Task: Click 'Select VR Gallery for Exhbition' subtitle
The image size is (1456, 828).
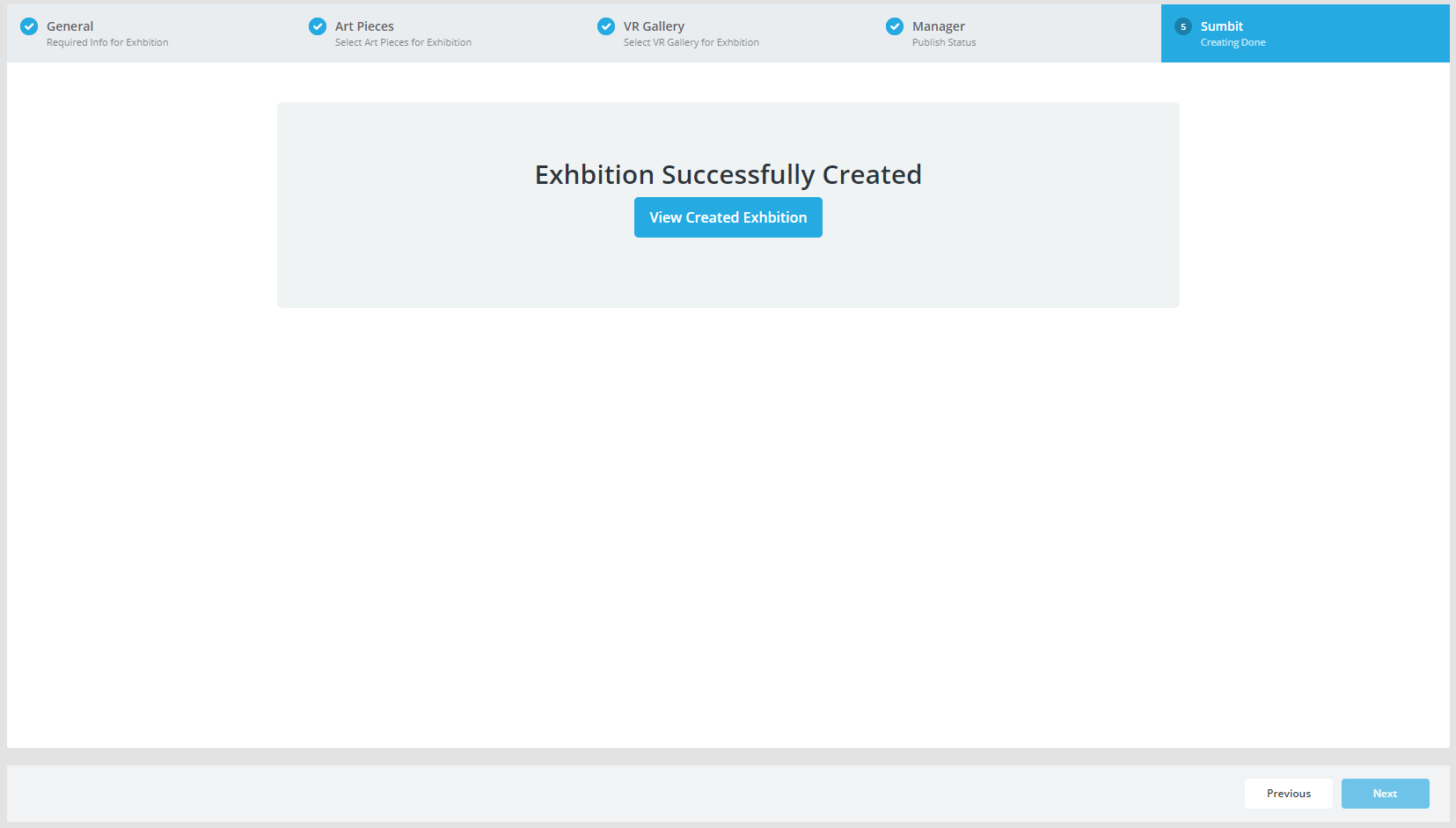Action: click(691, 42)
